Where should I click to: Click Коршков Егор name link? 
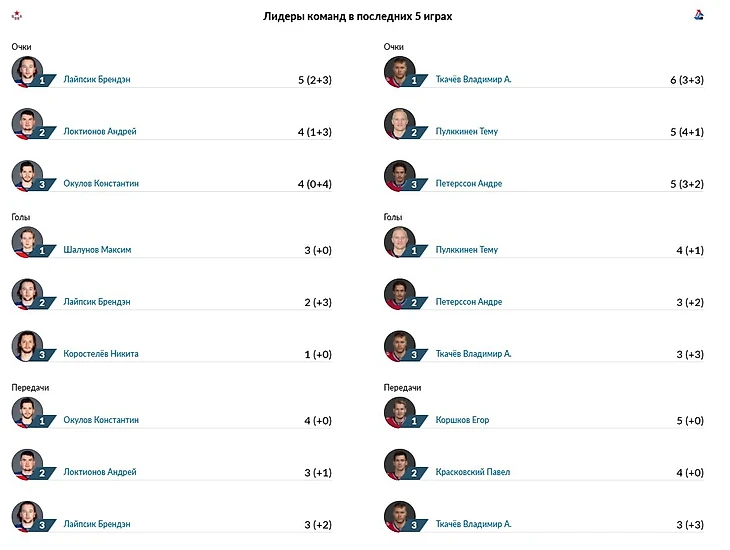click(462, 420)
